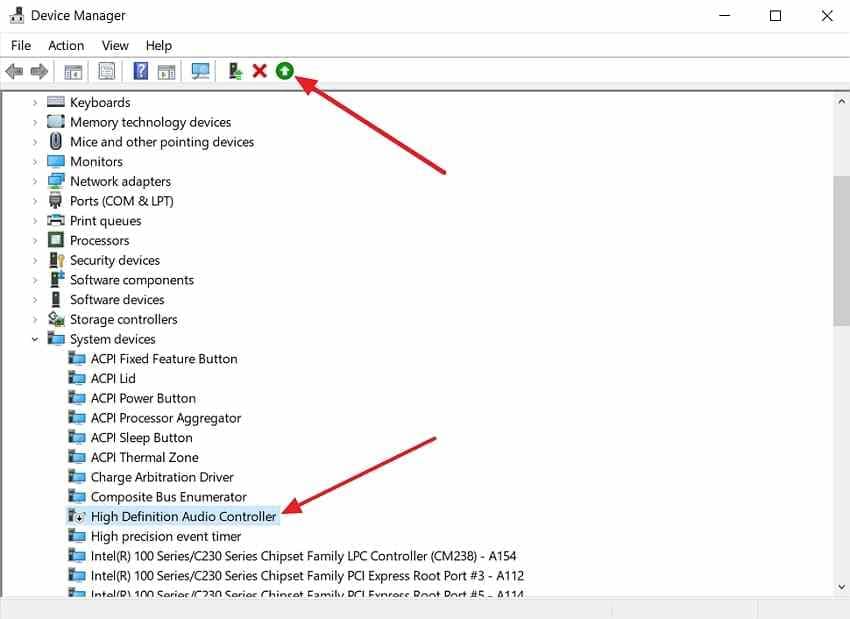Click Scan for hardware changes monitor icon

pos(201,71)
